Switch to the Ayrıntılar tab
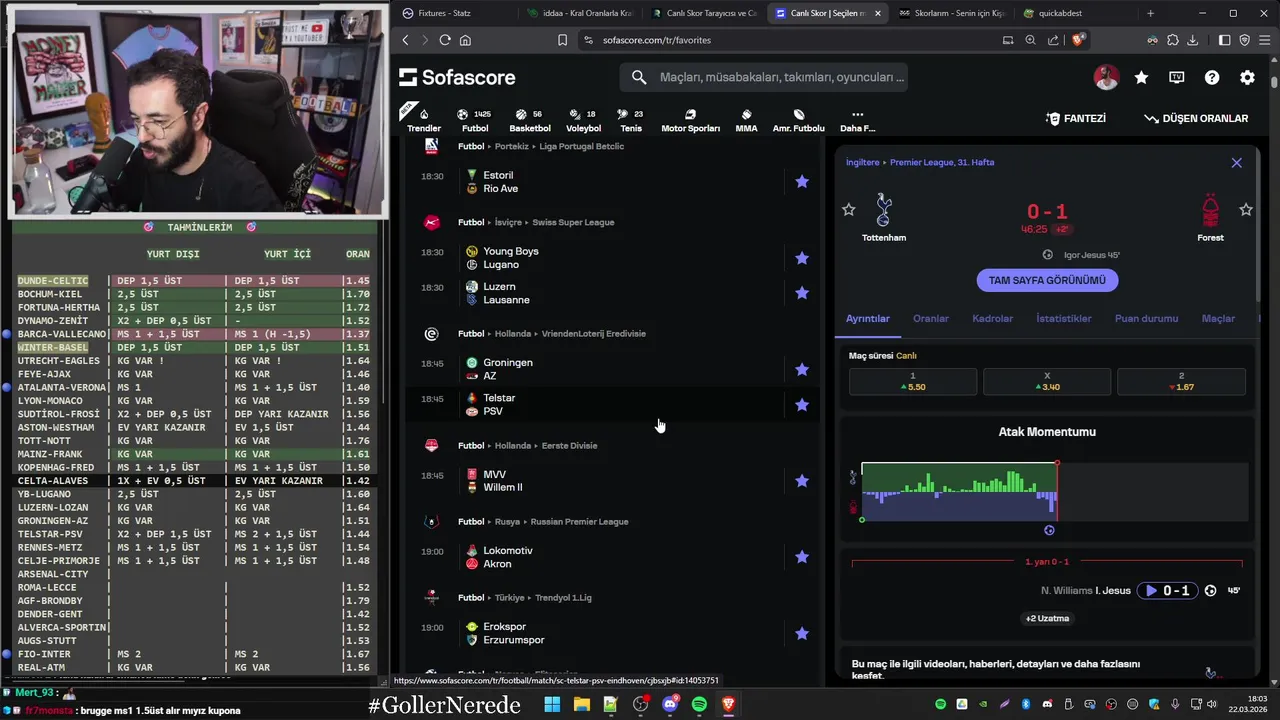Viewport: 1280px width, 720px height. point(868,318)
